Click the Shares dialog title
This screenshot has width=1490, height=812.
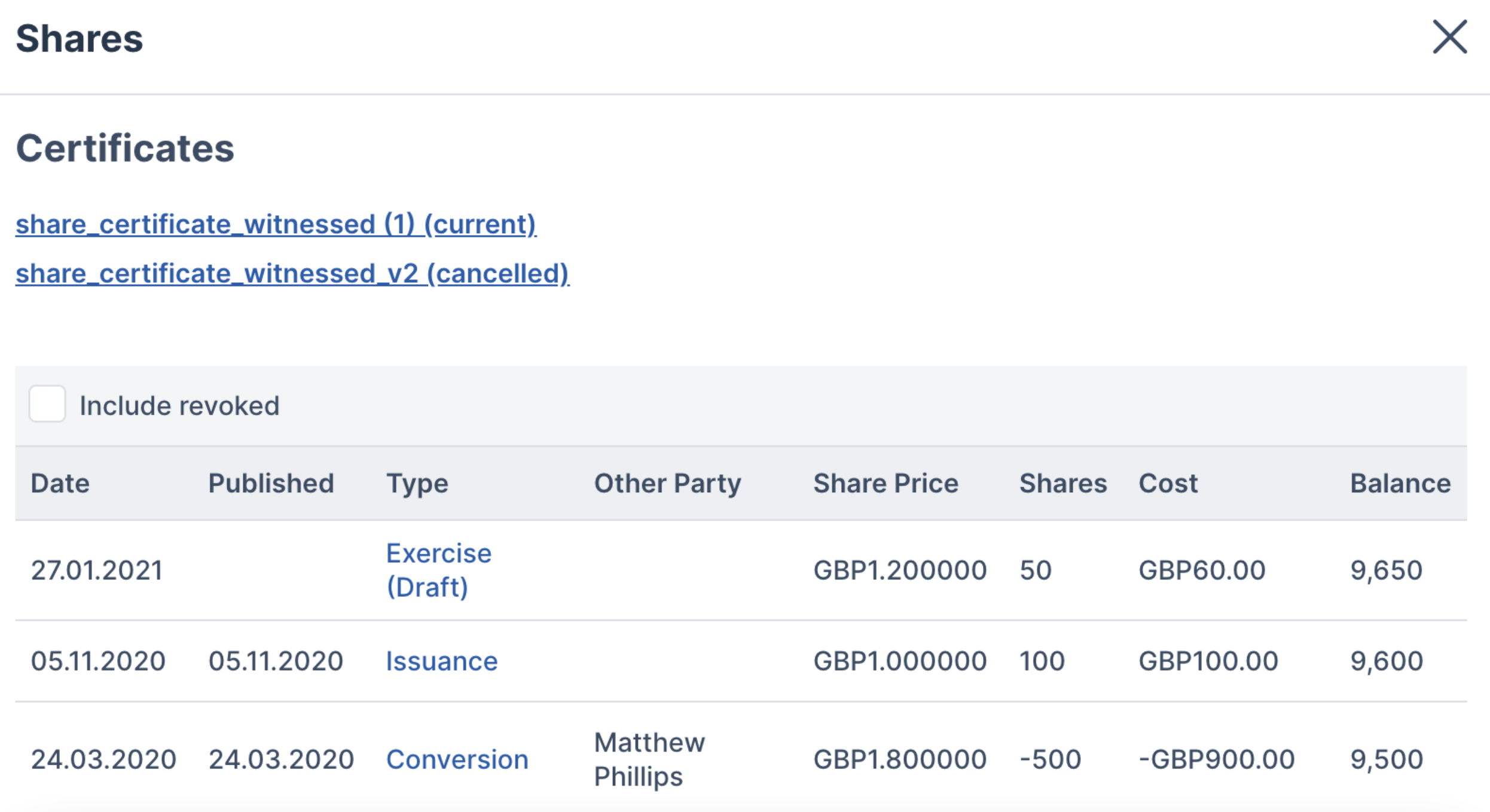click(80, 38)
